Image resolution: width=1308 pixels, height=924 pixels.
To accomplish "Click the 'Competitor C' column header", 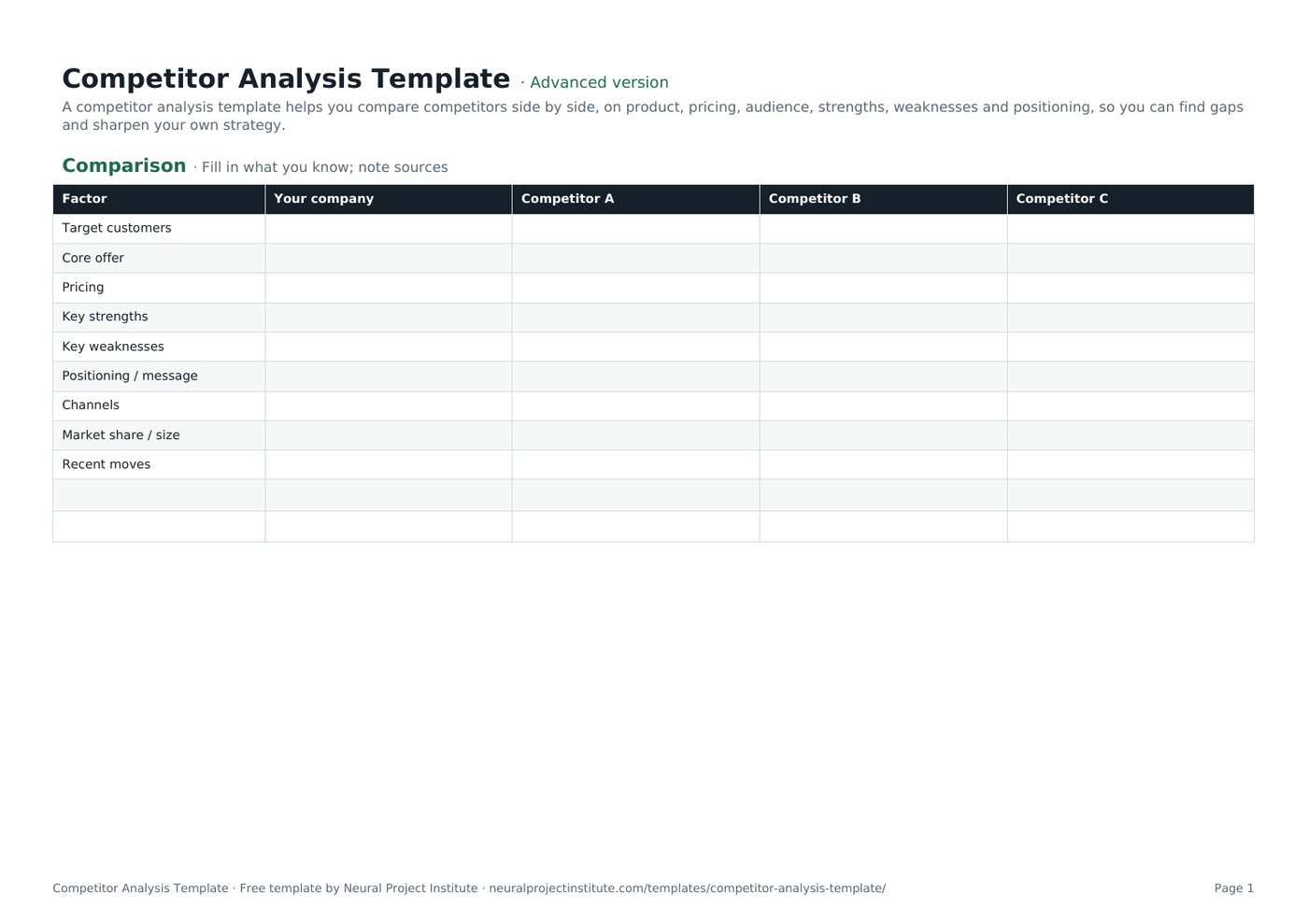I will (1130, 199).
